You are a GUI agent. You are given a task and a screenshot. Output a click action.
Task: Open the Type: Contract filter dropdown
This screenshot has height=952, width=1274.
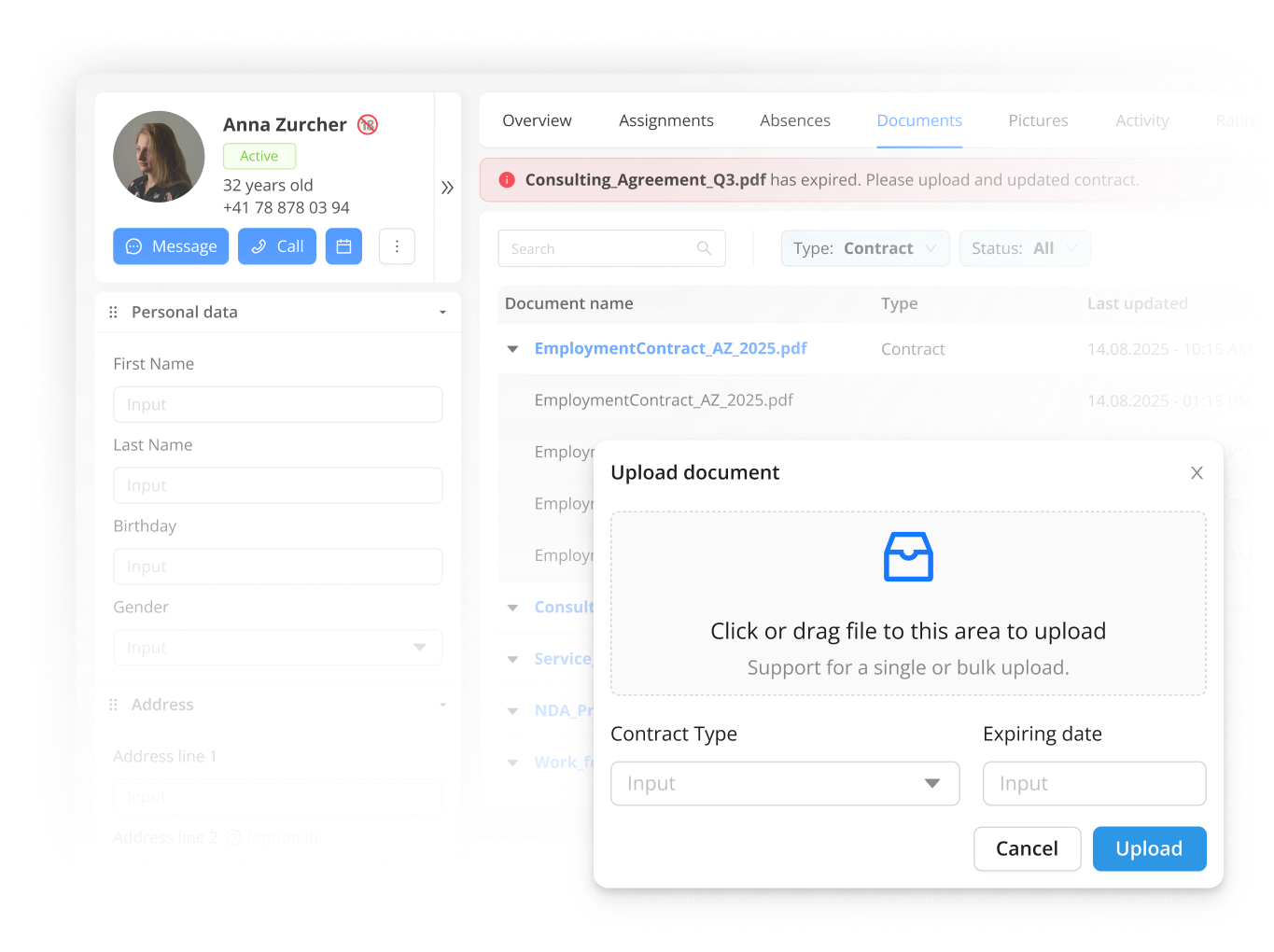(x=864, y=248)
